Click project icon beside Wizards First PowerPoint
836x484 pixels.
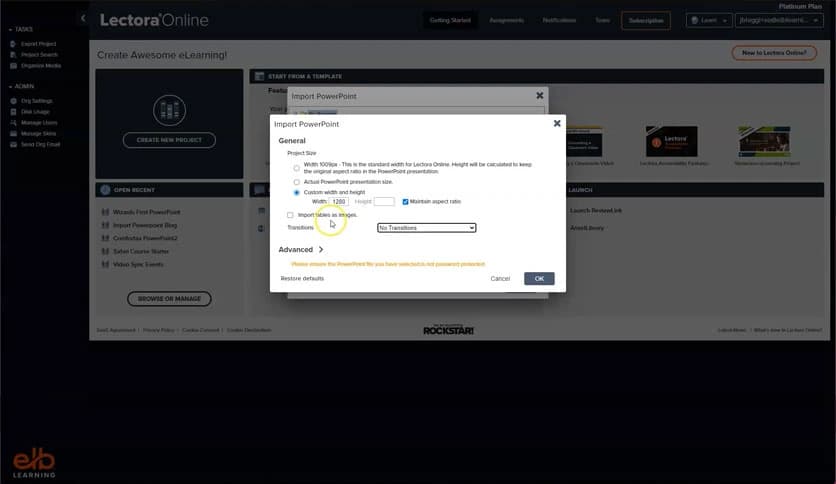click(105, 212)
